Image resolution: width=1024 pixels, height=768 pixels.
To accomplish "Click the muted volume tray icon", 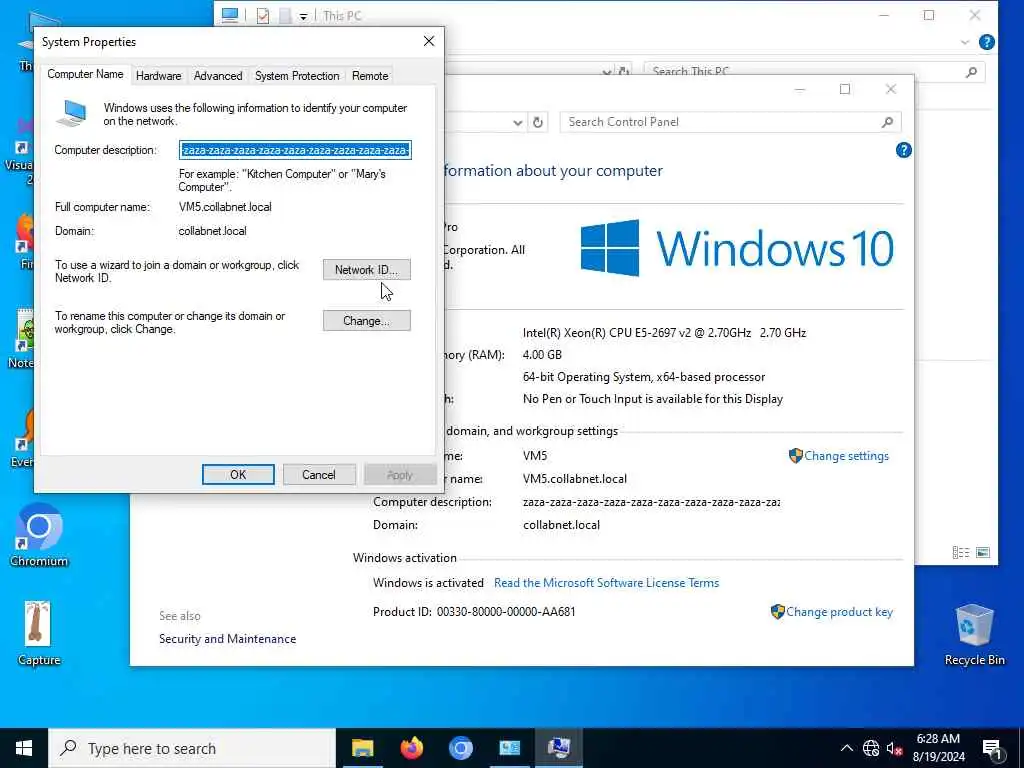I will click(894, 748).
